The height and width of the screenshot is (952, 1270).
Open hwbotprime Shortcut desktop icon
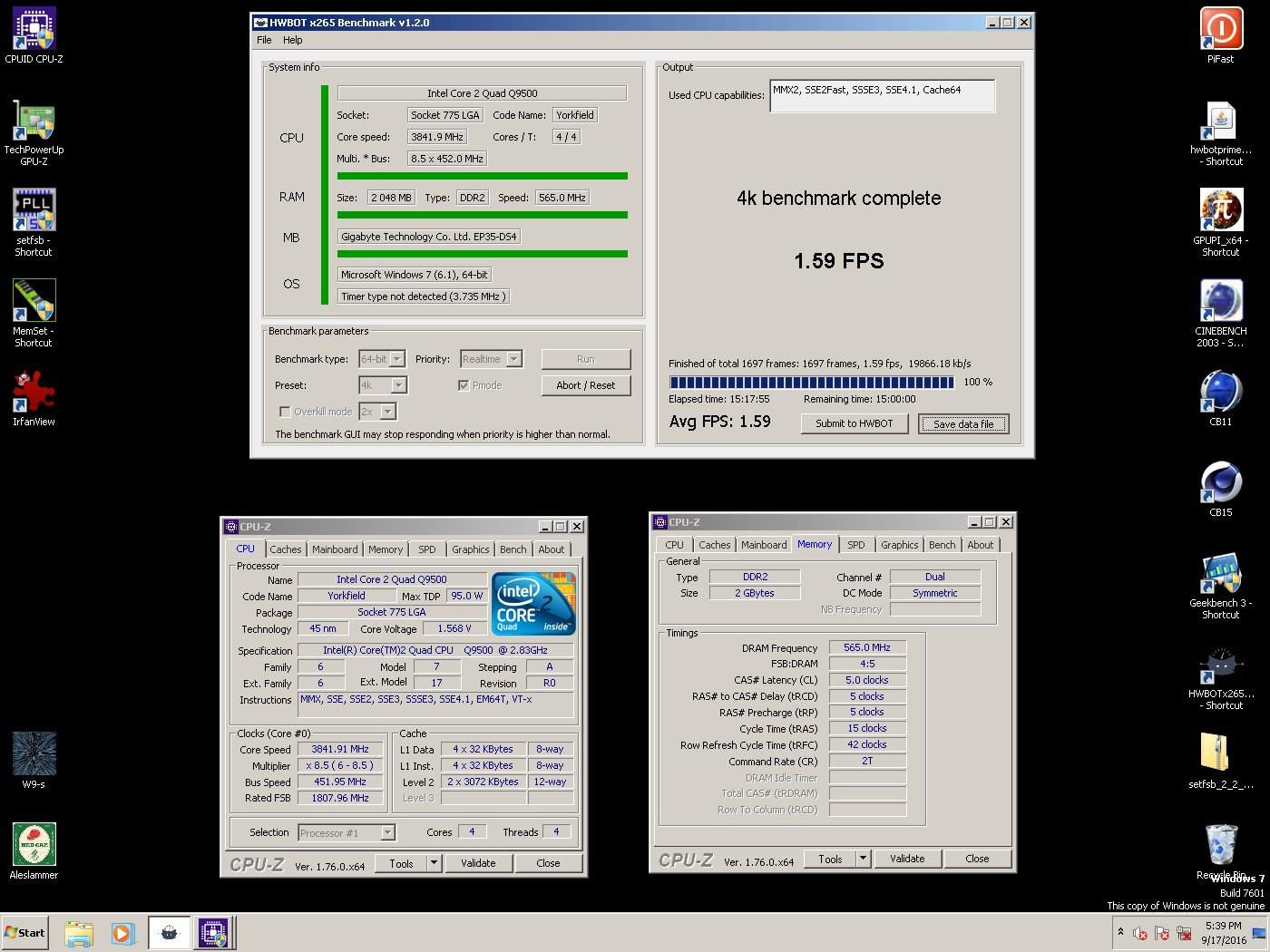click(x=1221, y=132)
